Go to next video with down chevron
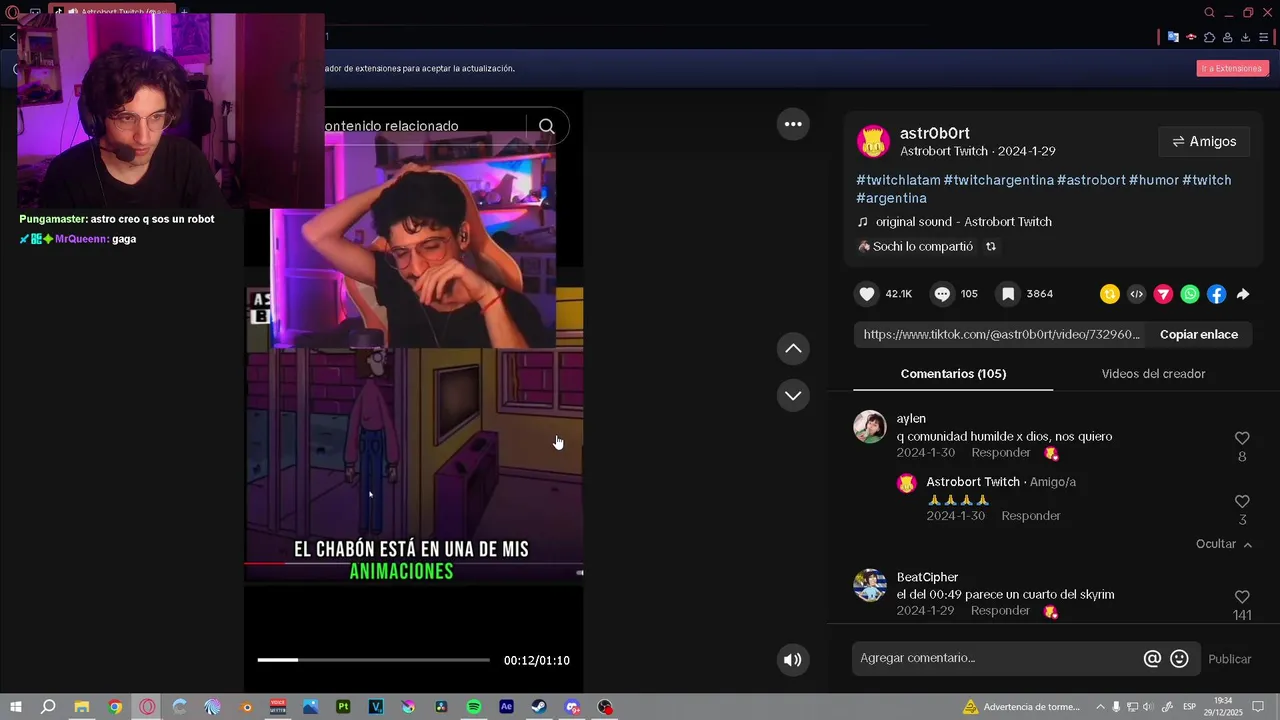The width and height of the screenshot is (1280, 720). [793, 395]
